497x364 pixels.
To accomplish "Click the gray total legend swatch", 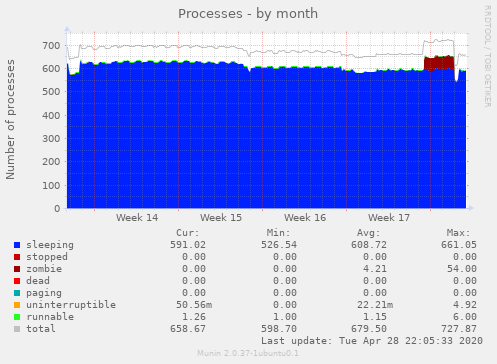I will [17, 329].
